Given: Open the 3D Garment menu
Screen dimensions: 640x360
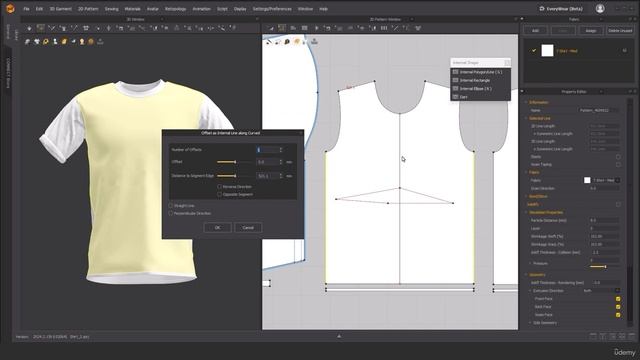Looking at the screenshot, I should coord(60,9).
